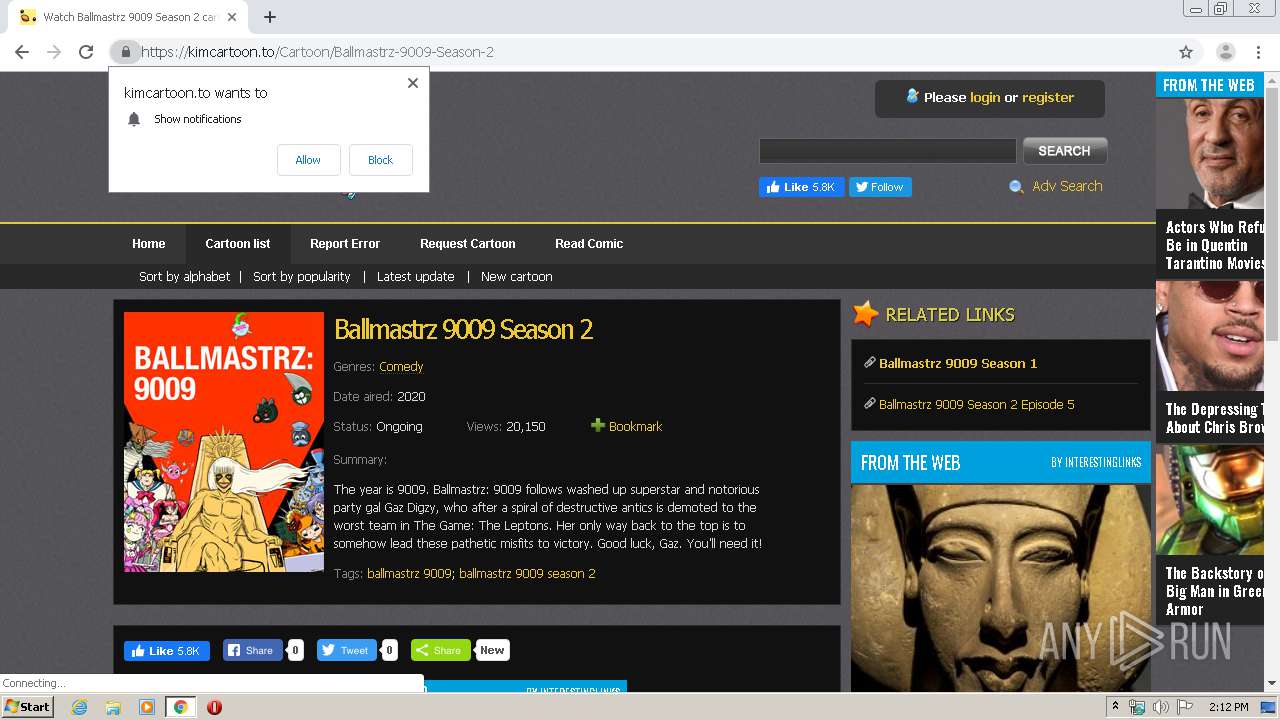Click the red Opera taskbar icon
The width and height of the screenshot is (1280, 720).
click(x=214, y=707)
